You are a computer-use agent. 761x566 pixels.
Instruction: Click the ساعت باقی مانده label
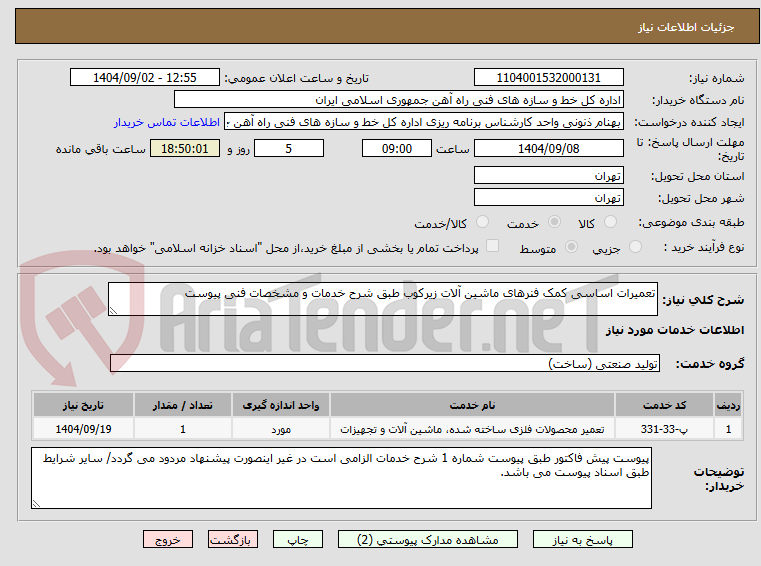100,149
